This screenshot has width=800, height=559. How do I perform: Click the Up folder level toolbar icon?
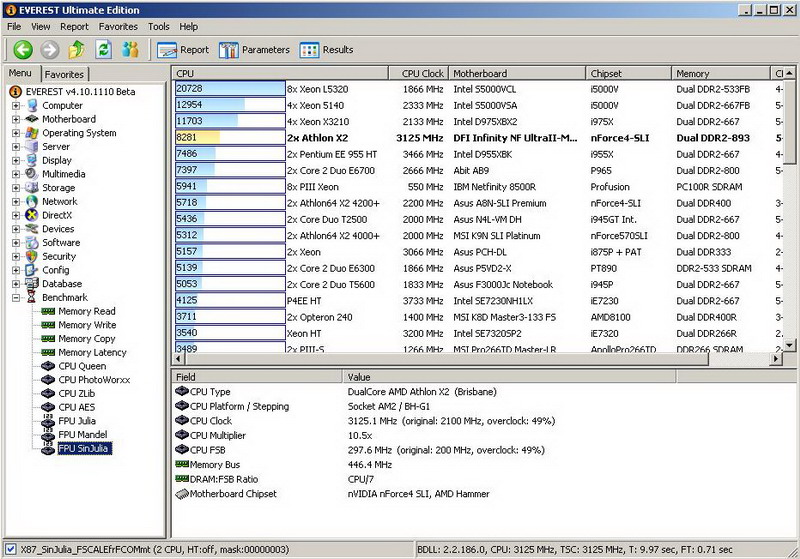[76, 49]
